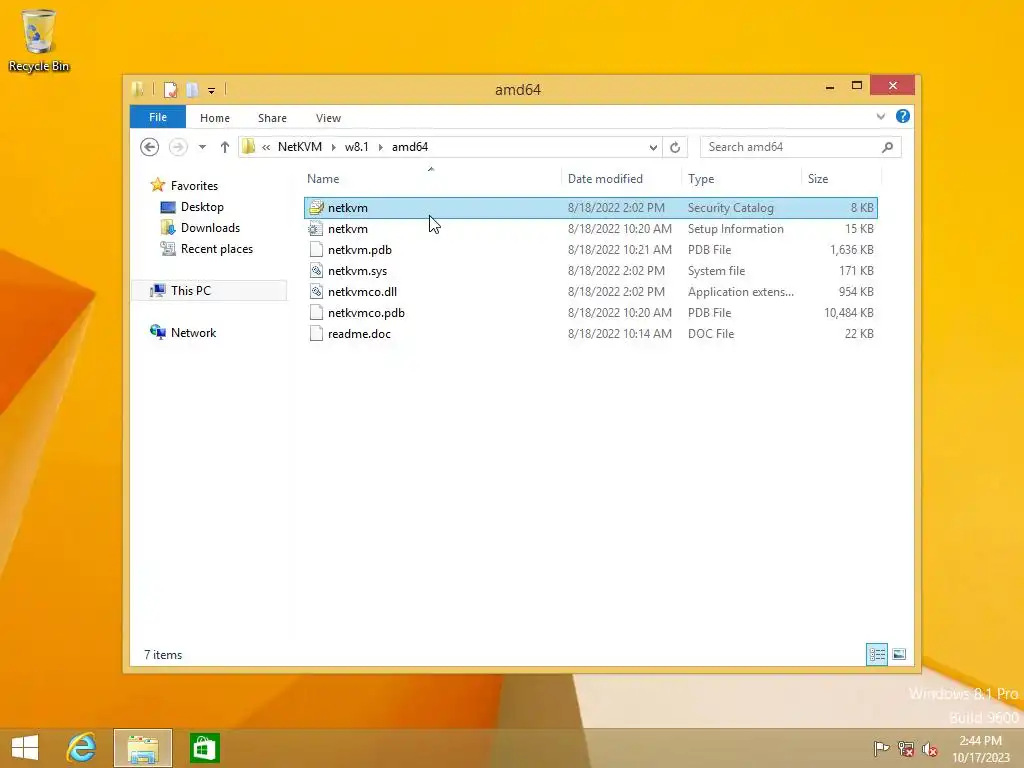Screen dimensions: 1024x768
Task: Show hidden breadcrumb path chevrons
Action: (x=266, y=147)
